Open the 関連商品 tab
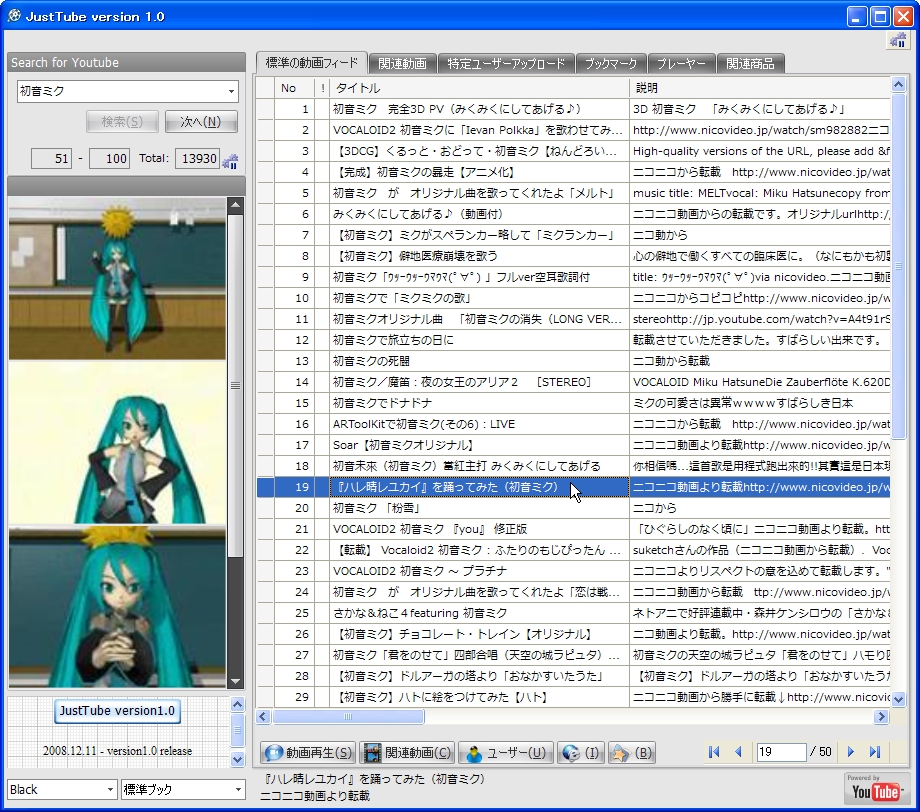 [x=750, y=63]
